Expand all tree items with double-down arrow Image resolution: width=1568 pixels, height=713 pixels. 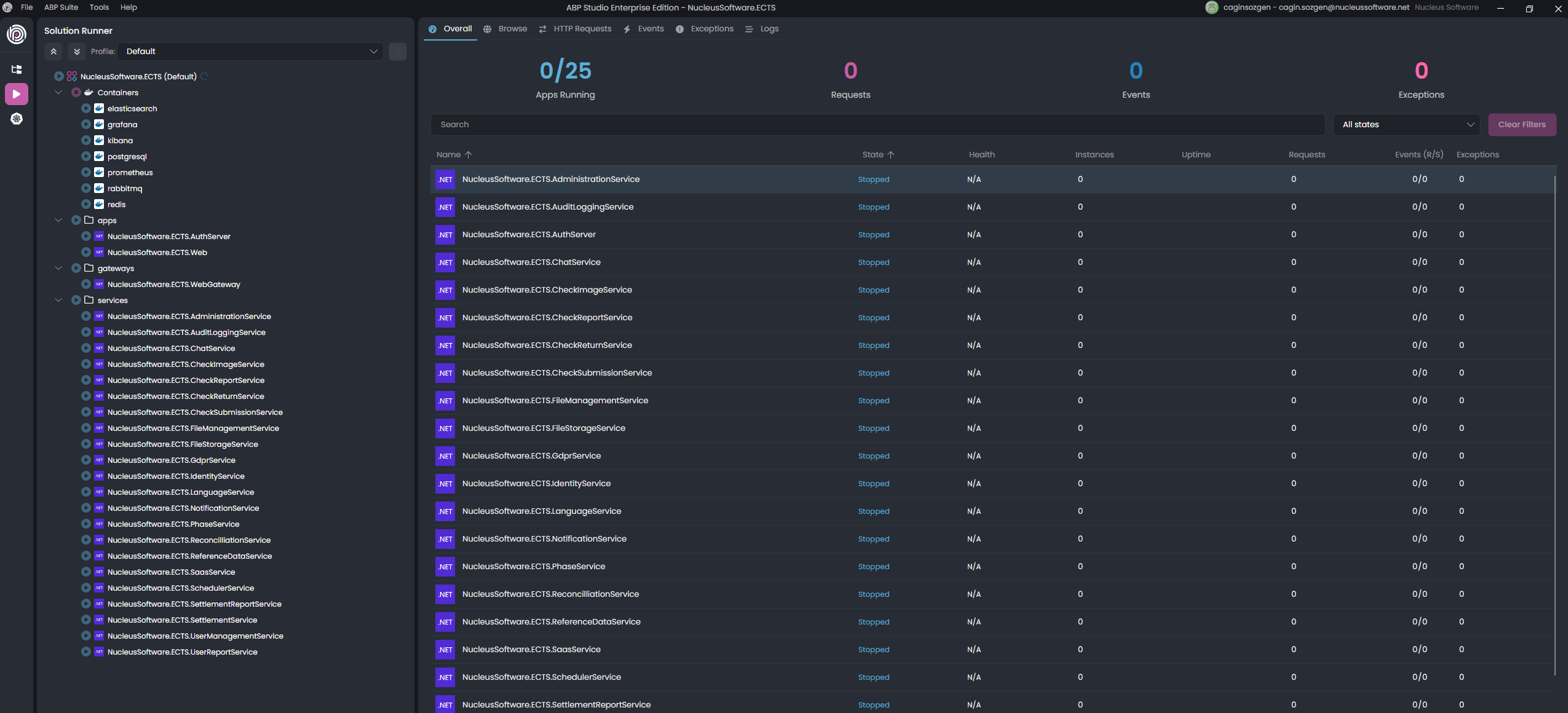click(x=77, y=52)
